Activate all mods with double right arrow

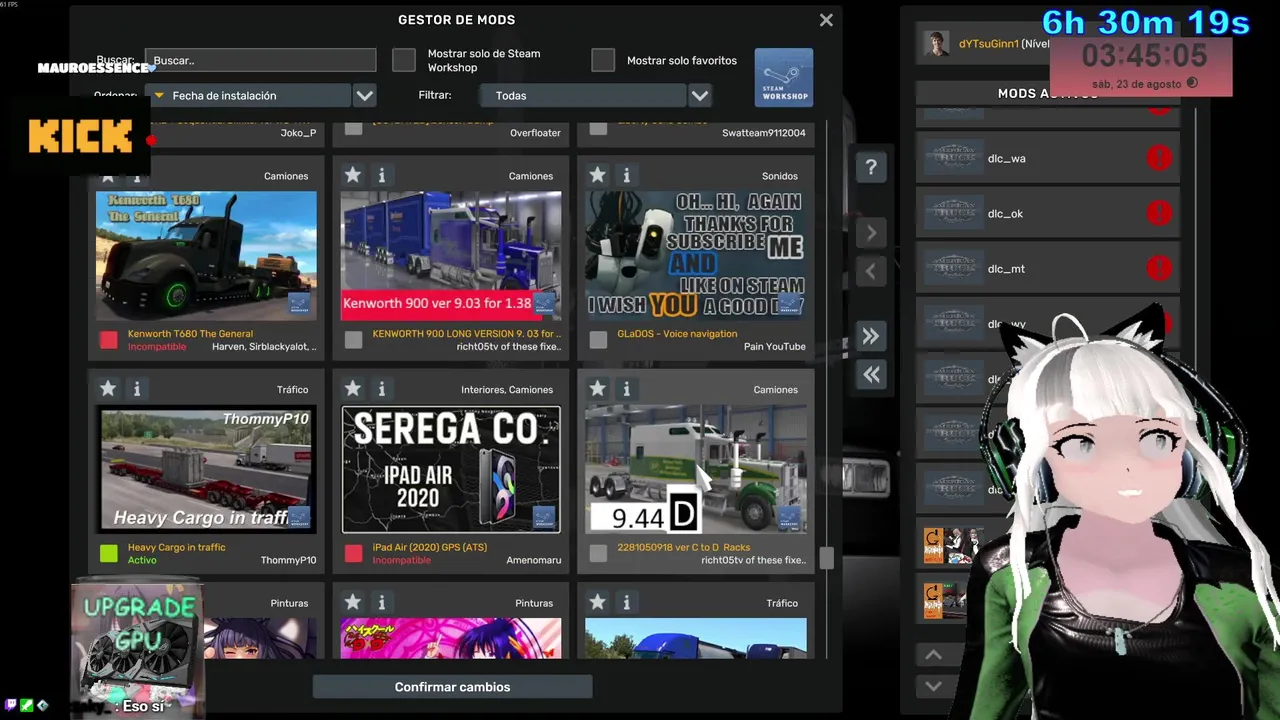tap(871, 336)
